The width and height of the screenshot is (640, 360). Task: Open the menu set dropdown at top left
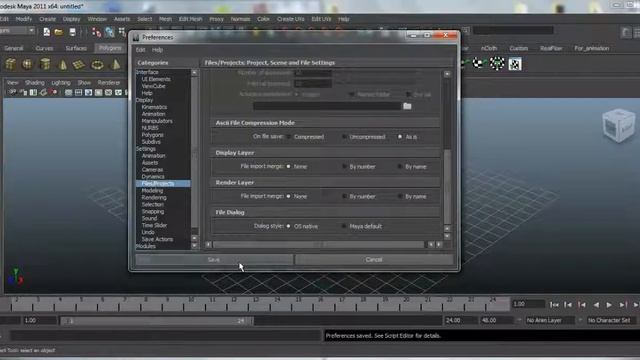point(18,31)
